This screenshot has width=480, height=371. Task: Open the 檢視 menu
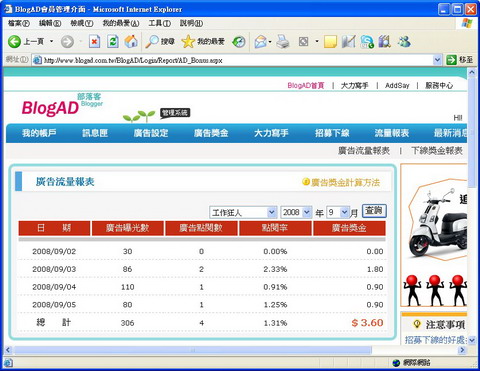(82, 23)
